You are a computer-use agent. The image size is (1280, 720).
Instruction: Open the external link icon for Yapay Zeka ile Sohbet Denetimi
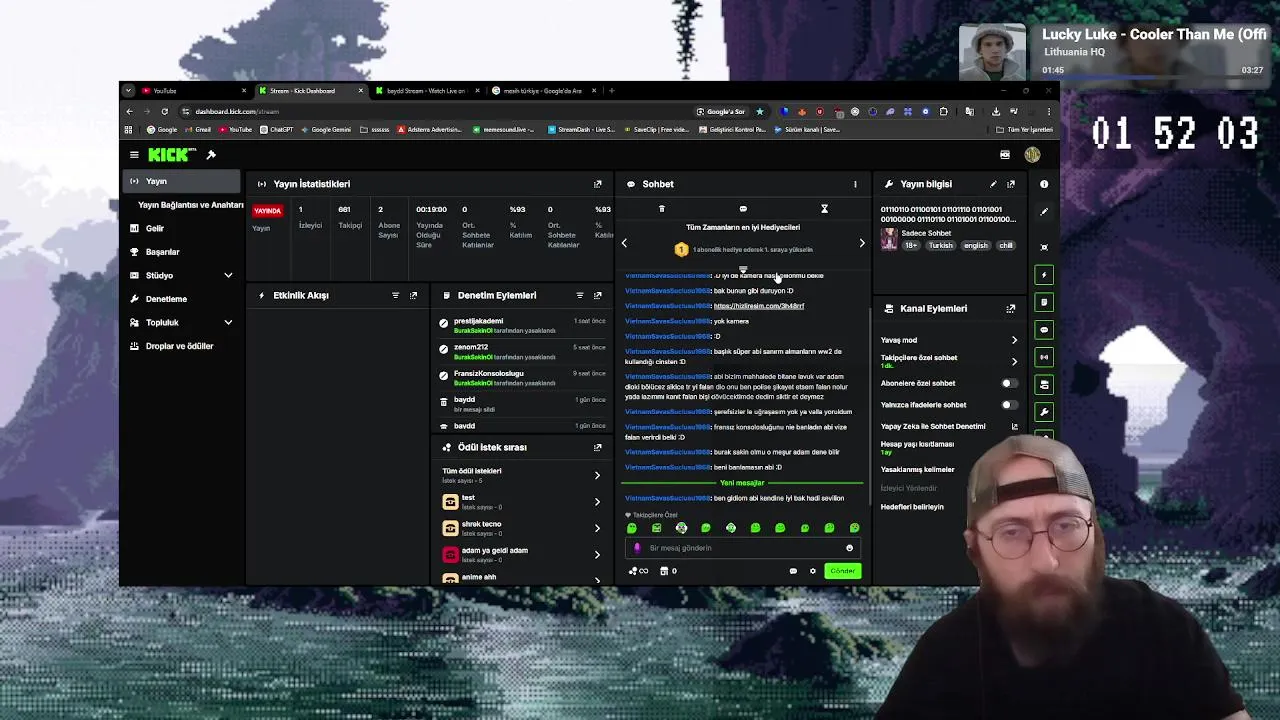(1014, 427)
